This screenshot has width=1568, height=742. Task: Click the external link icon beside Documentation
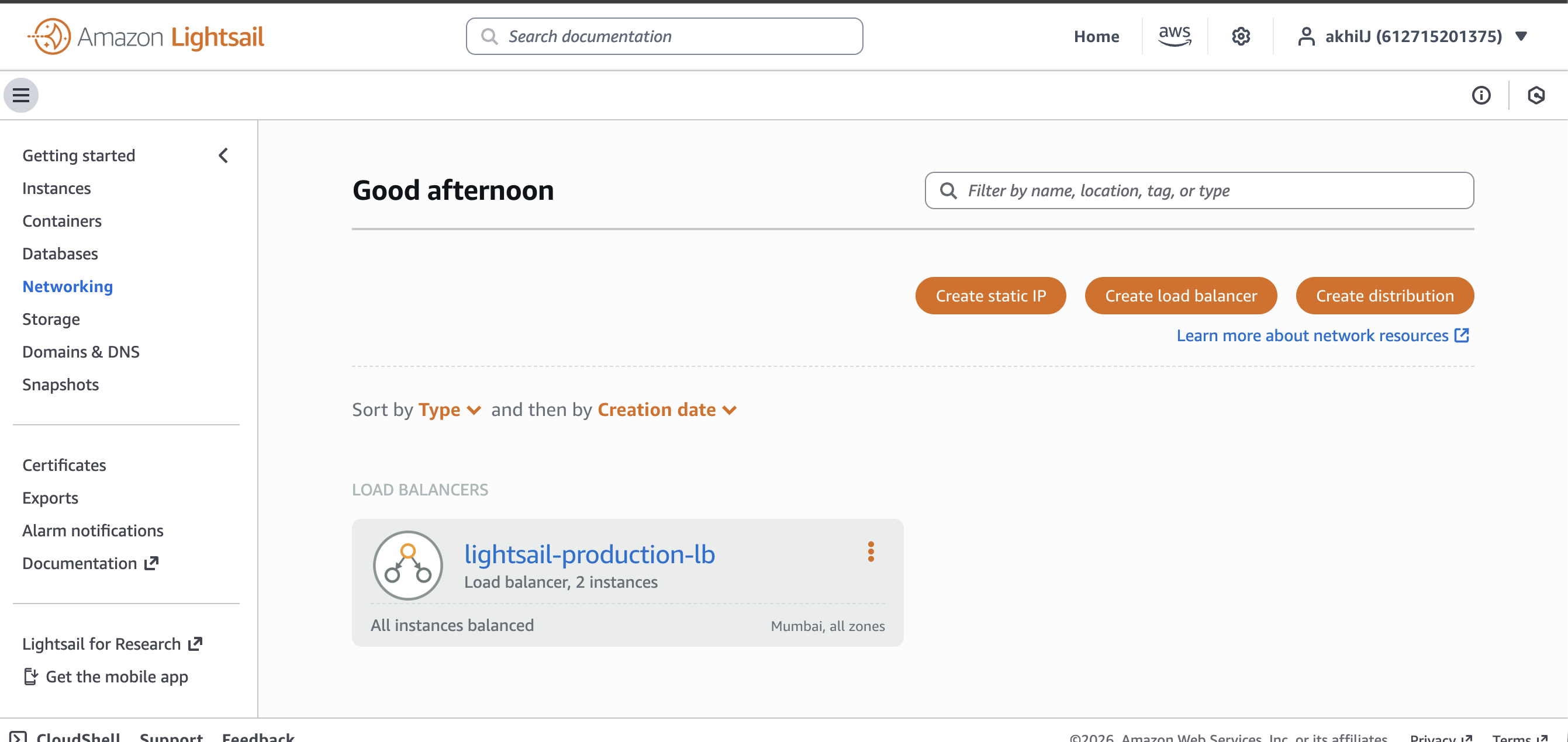151,563
